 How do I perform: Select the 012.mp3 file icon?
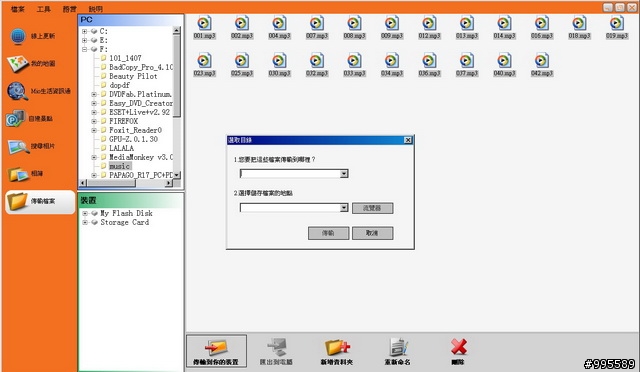click(x=429, y=23)
